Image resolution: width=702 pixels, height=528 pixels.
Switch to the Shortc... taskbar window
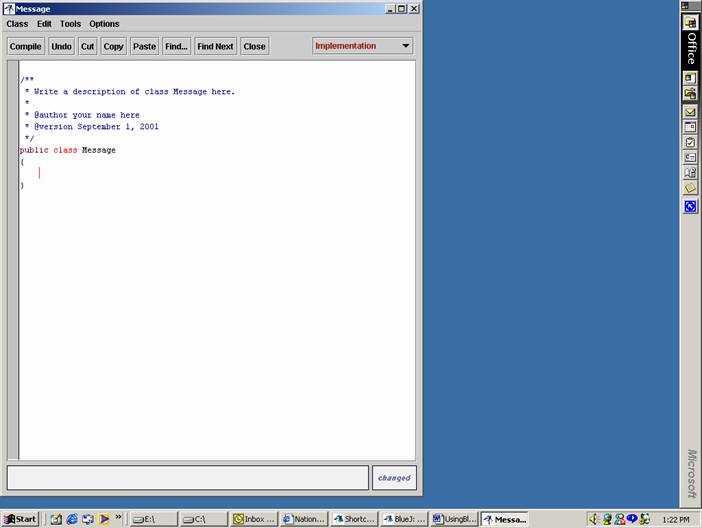[354, 519]
